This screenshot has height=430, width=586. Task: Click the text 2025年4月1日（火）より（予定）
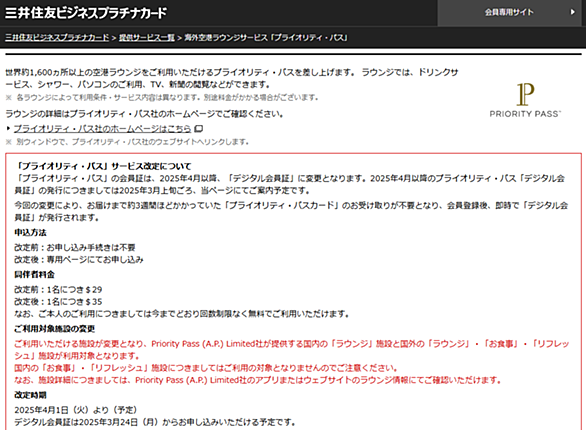coord(76,410)
